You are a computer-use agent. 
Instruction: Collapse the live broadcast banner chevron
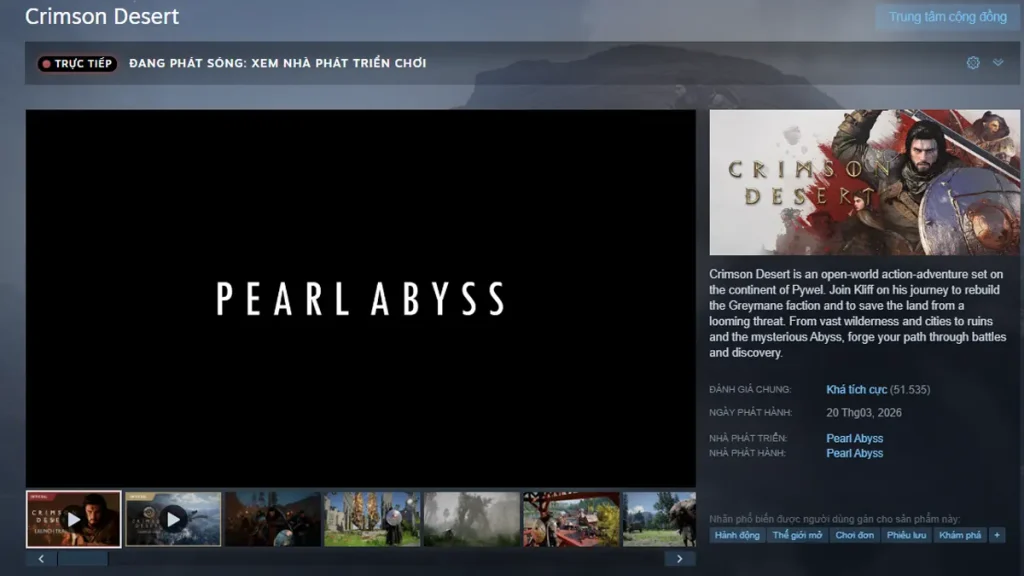tap(998, 63)
